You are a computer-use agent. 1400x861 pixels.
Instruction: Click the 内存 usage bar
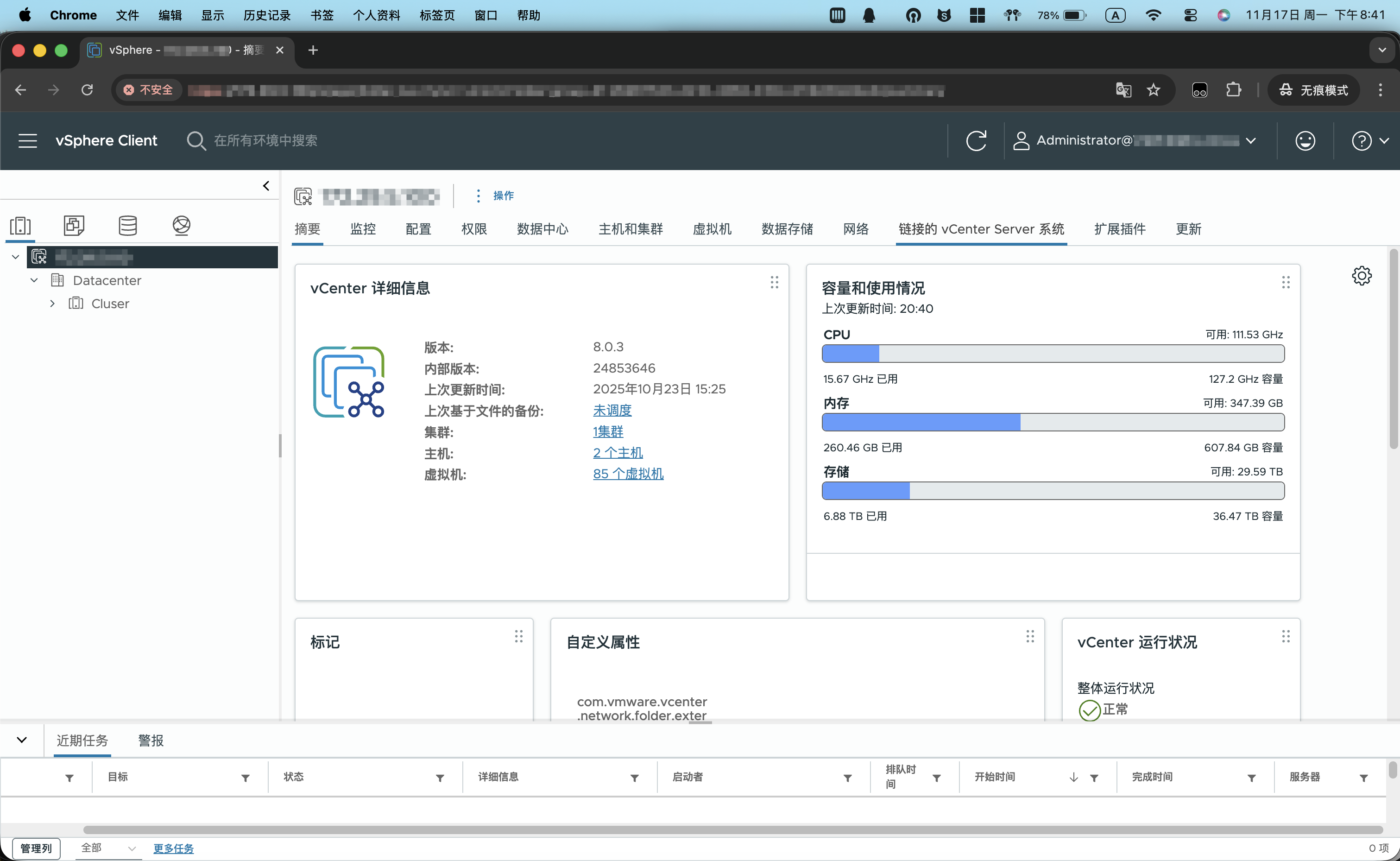pyautogui.click(x=1053, y=423)
